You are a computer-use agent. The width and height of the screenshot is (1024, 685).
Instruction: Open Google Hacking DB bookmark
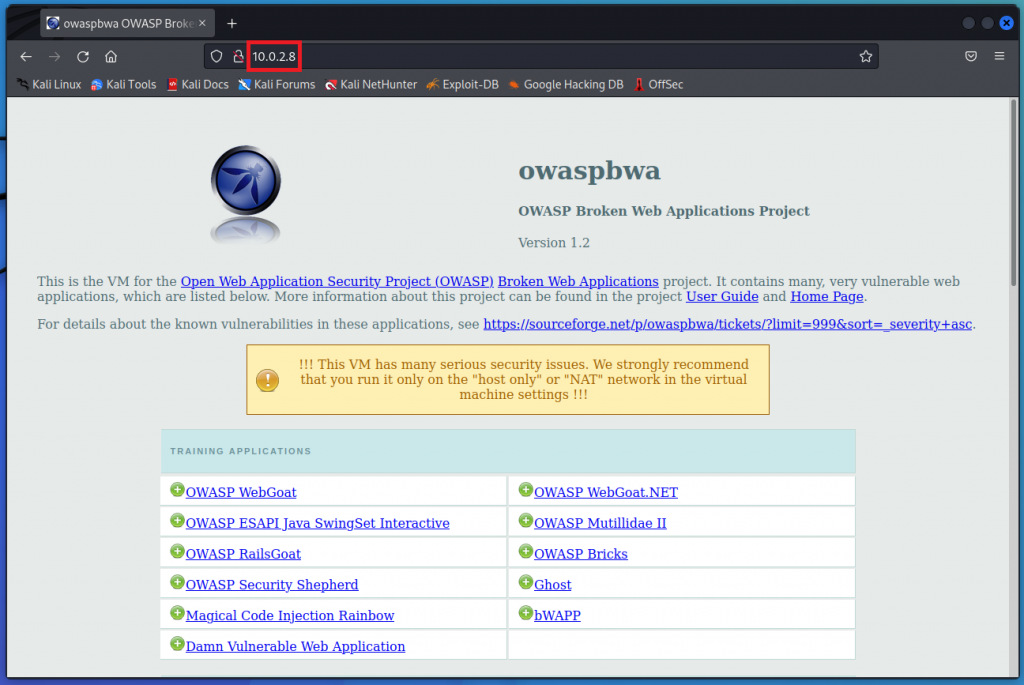[566, 84]
